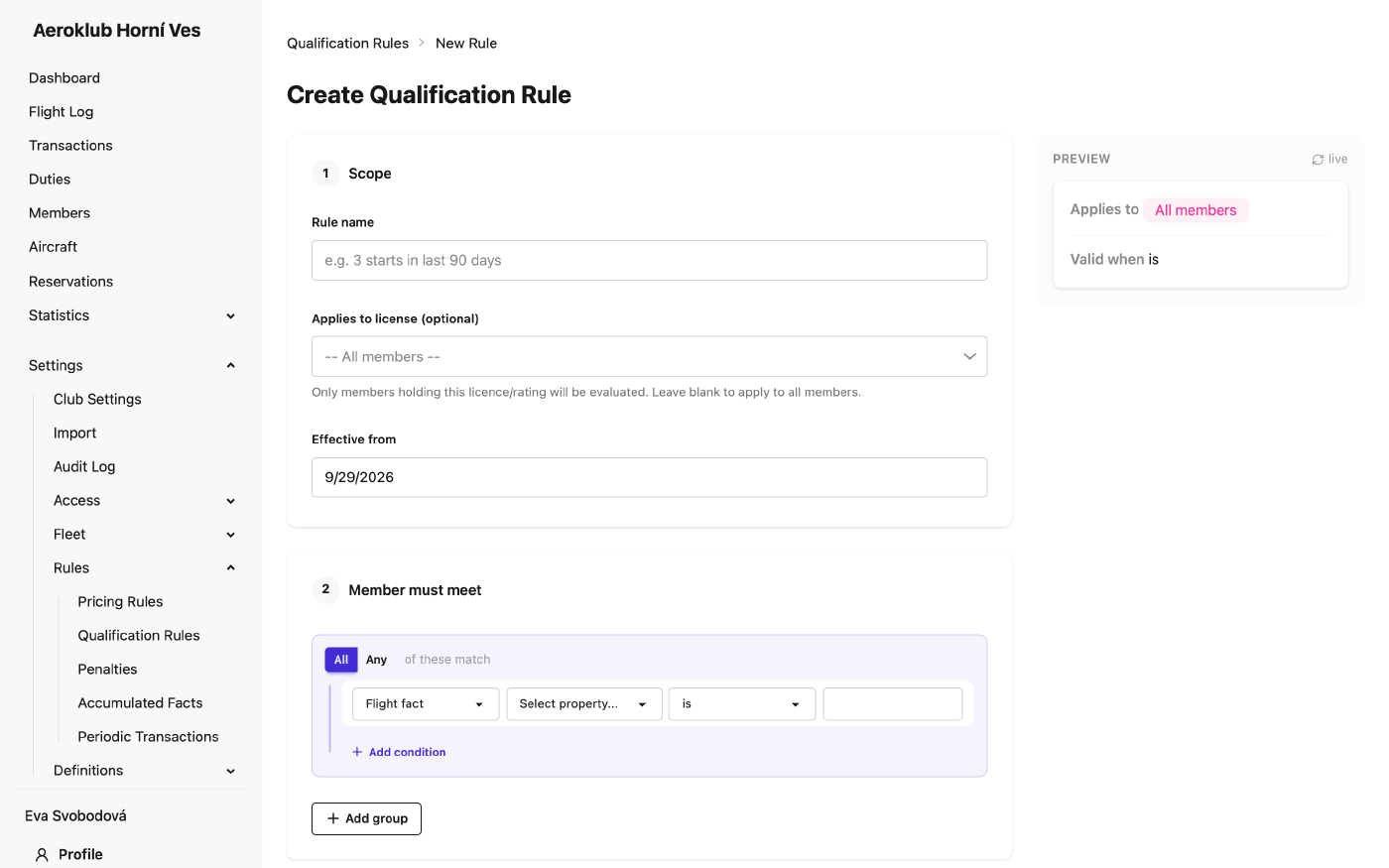1389x868 pixels.
Task: Click the Add condition link
Action: point(399,753)
